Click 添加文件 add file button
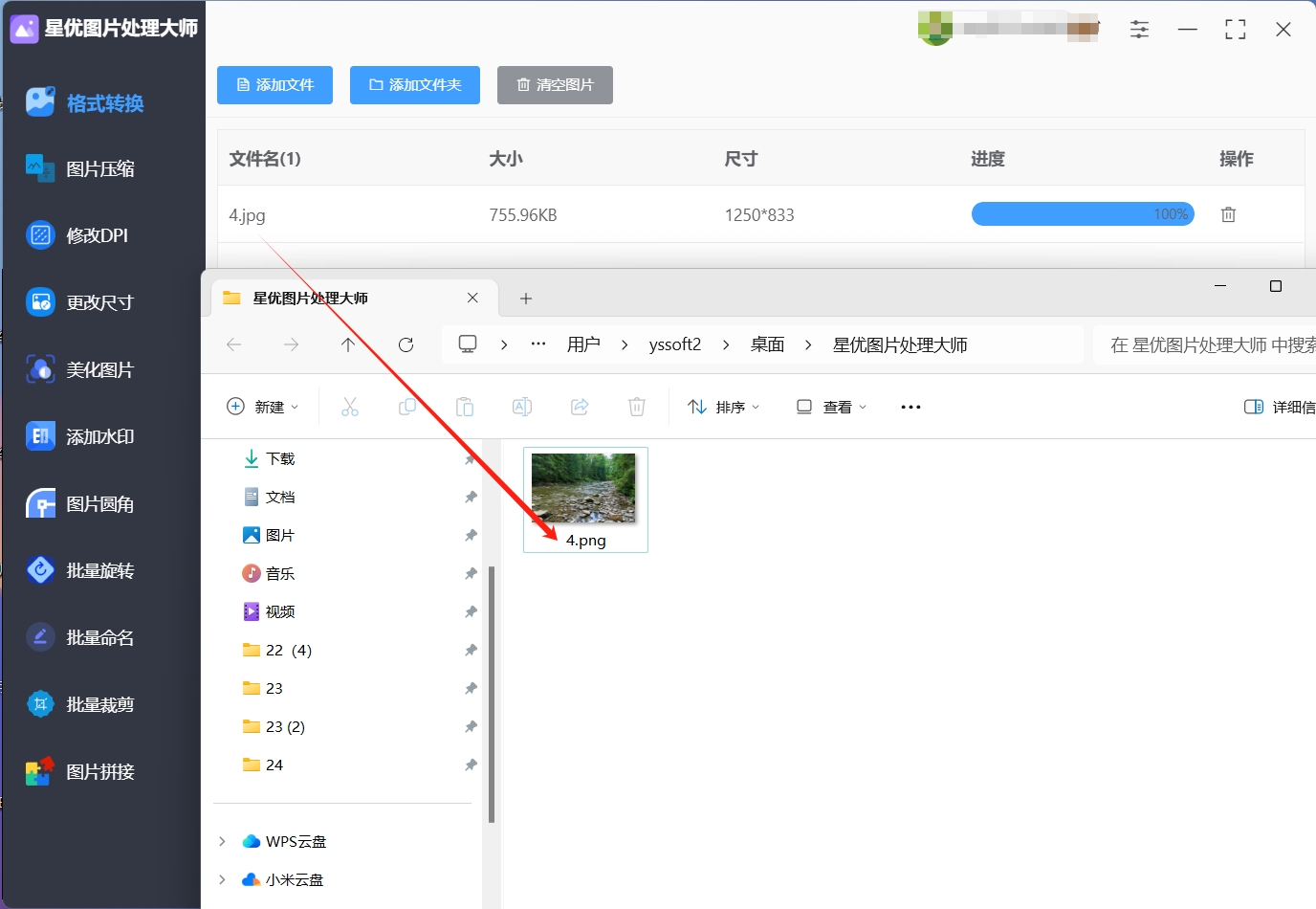The height and width of the screenshot is (909, 1316). [274, 85]
